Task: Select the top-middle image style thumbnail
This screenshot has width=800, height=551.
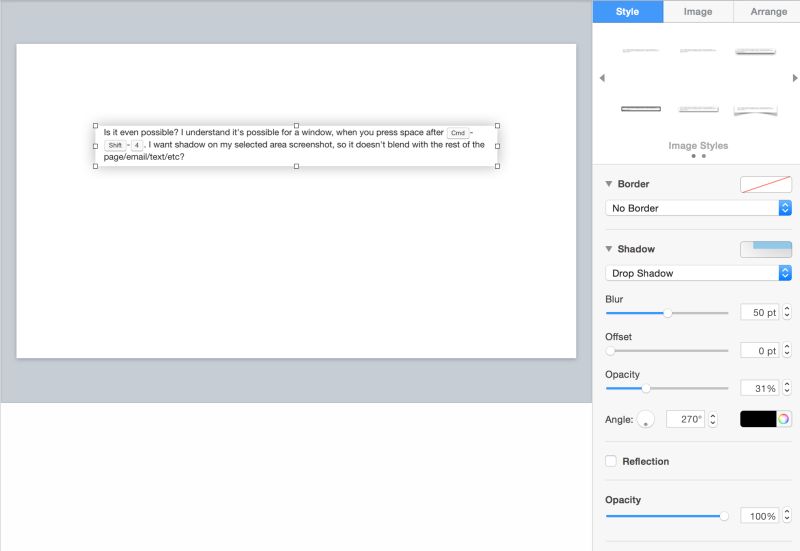Action: 698,51
